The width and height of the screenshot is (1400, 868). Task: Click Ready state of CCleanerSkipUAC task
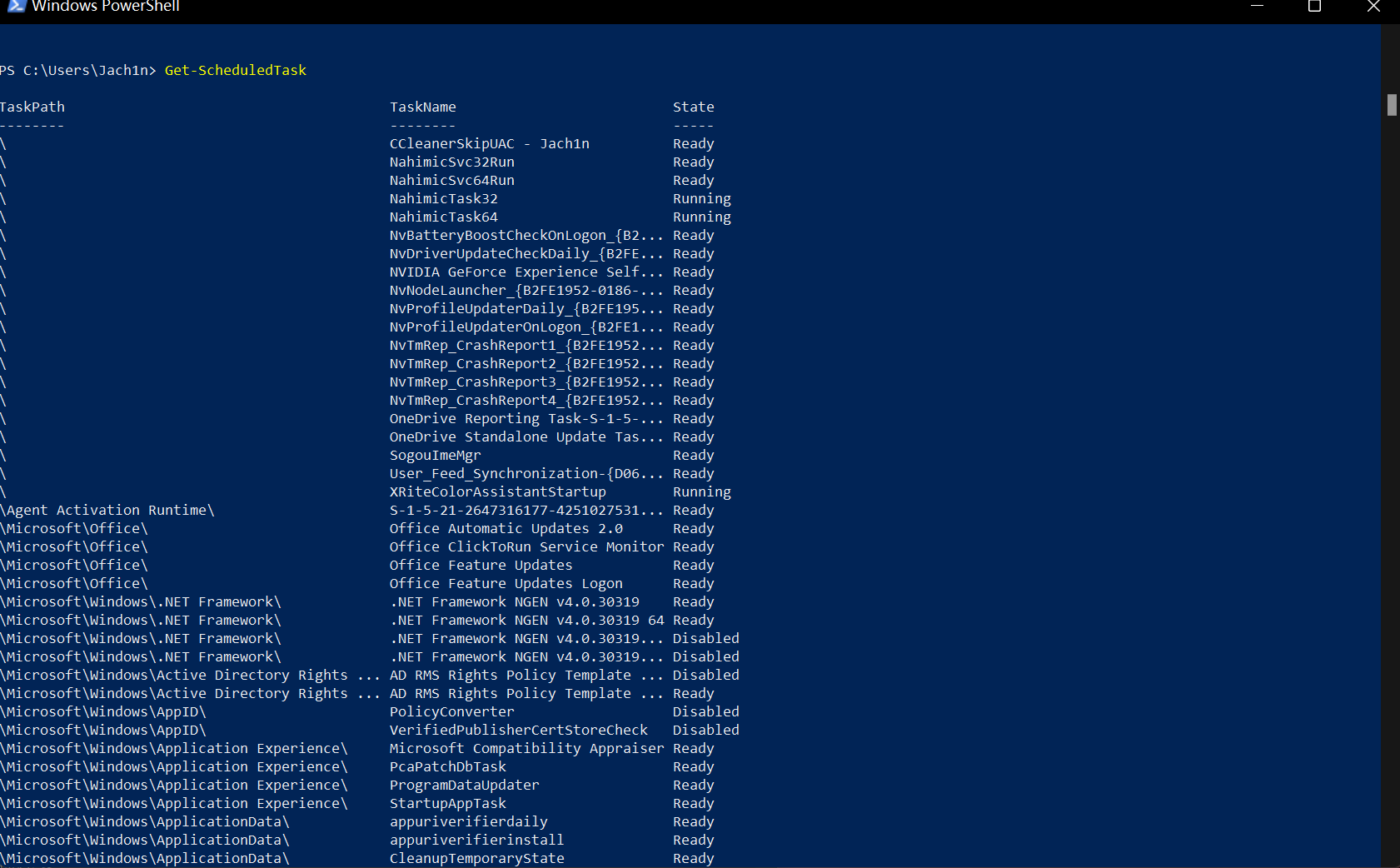pyautogui.click(x=694, y=143)
